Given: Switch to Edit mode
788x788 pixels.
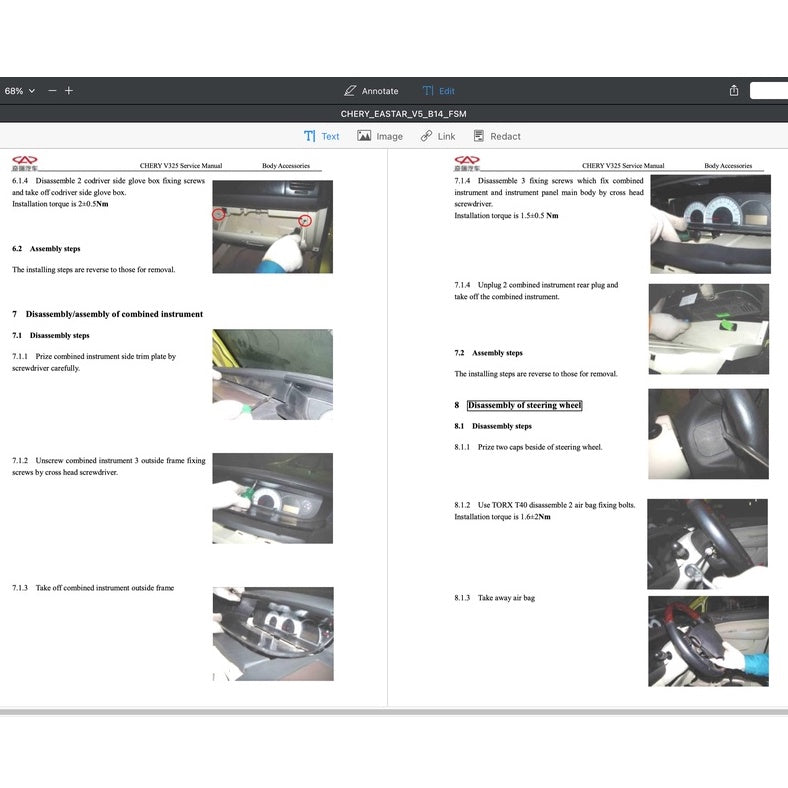Looking at the screenshot, I should [438, 91].
